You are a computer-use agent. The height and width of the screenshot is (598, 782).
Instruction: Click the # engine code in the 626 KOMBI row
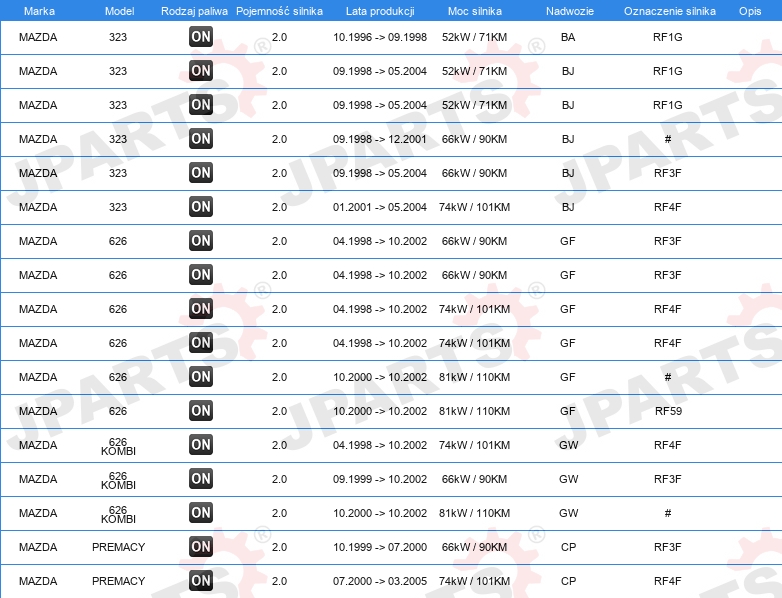tap(668, 513)
